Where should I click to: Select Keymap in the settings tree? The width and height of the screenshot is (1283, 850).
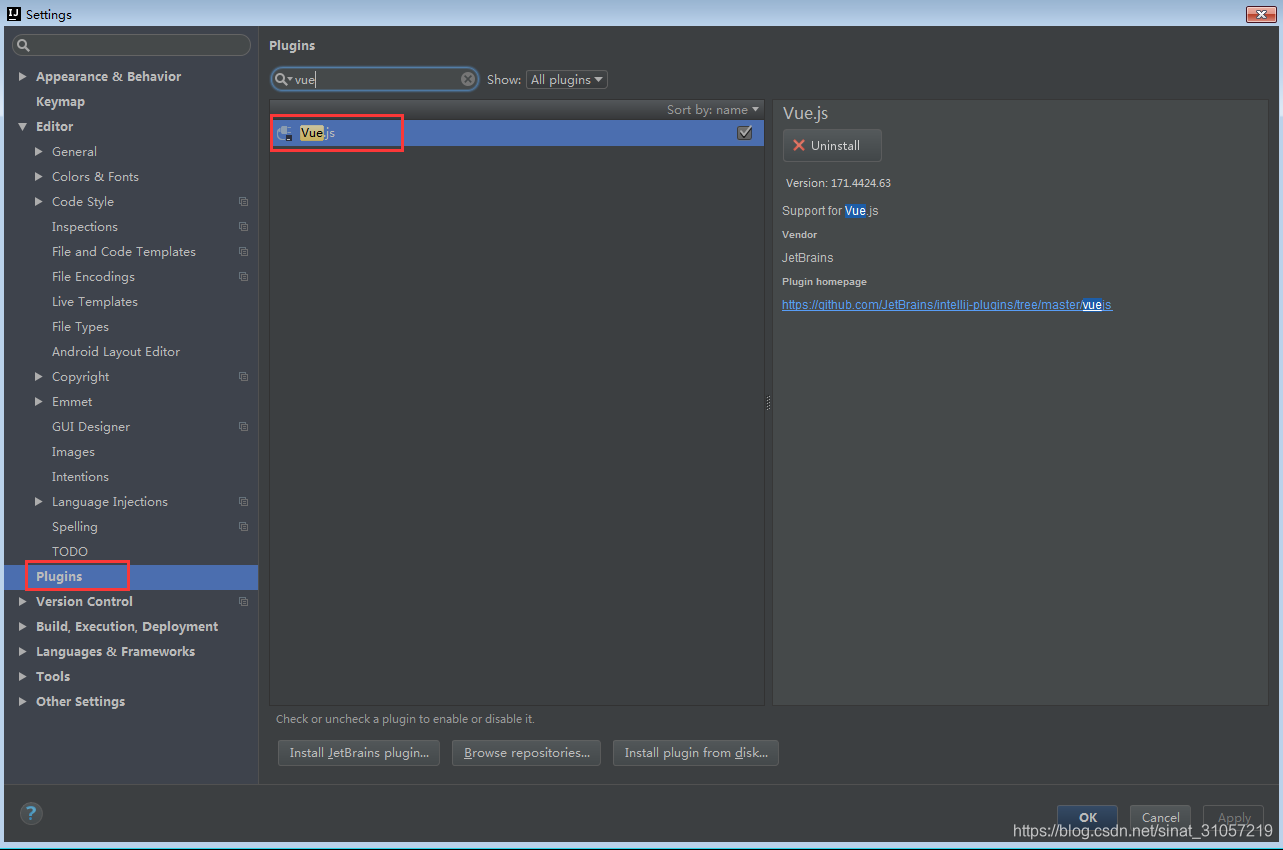60,101
